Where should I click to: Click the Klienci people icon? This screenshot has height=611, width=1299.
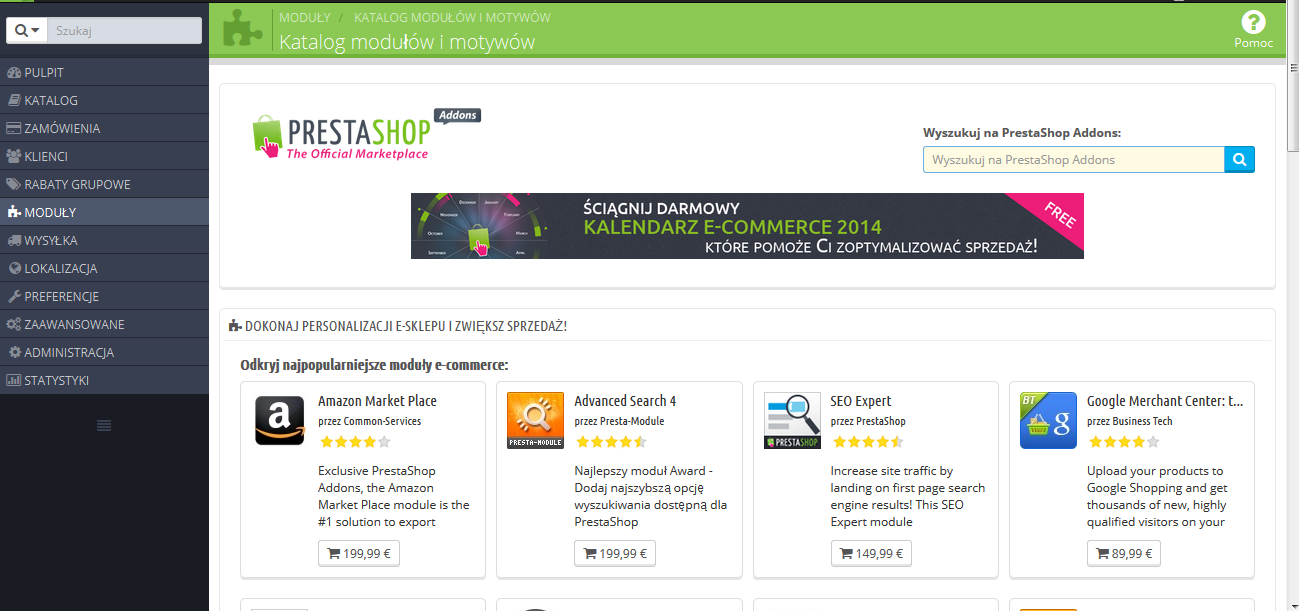click(x=14, y=156)
